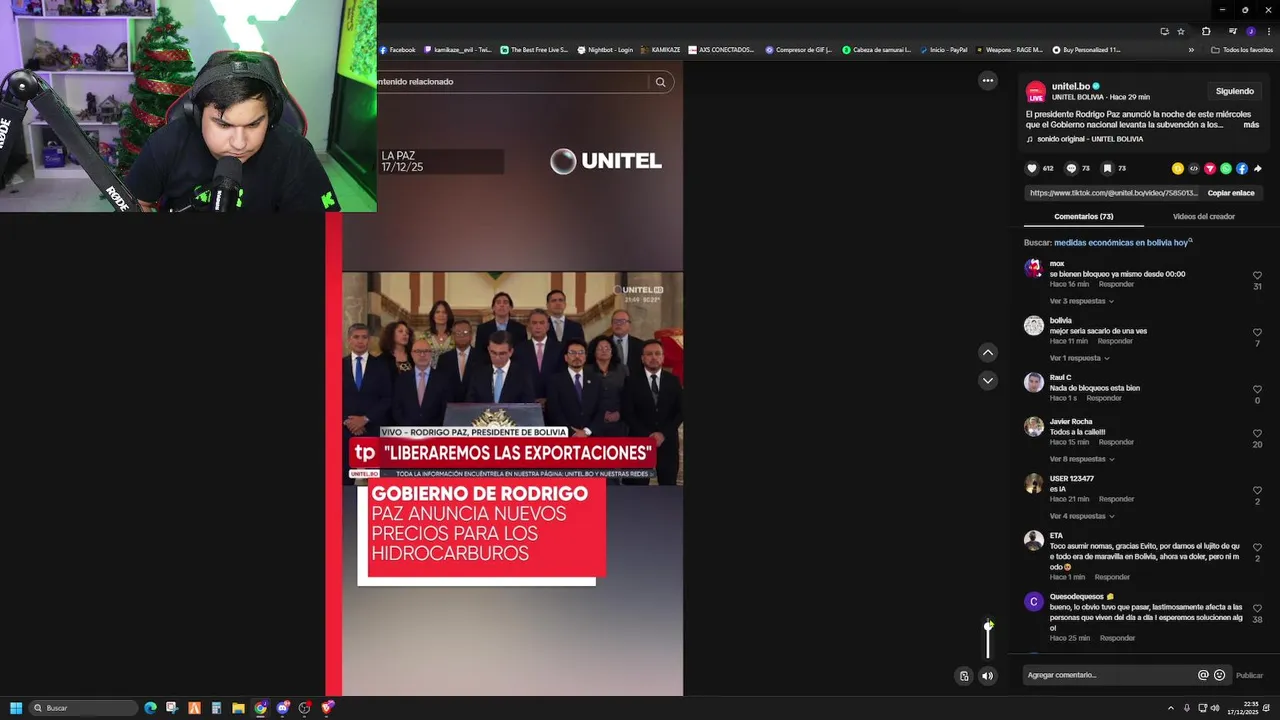Click Responder under Raul C's comment
The width and height of the screenshot is (1280, 720).
click(x=1104, y=398)
